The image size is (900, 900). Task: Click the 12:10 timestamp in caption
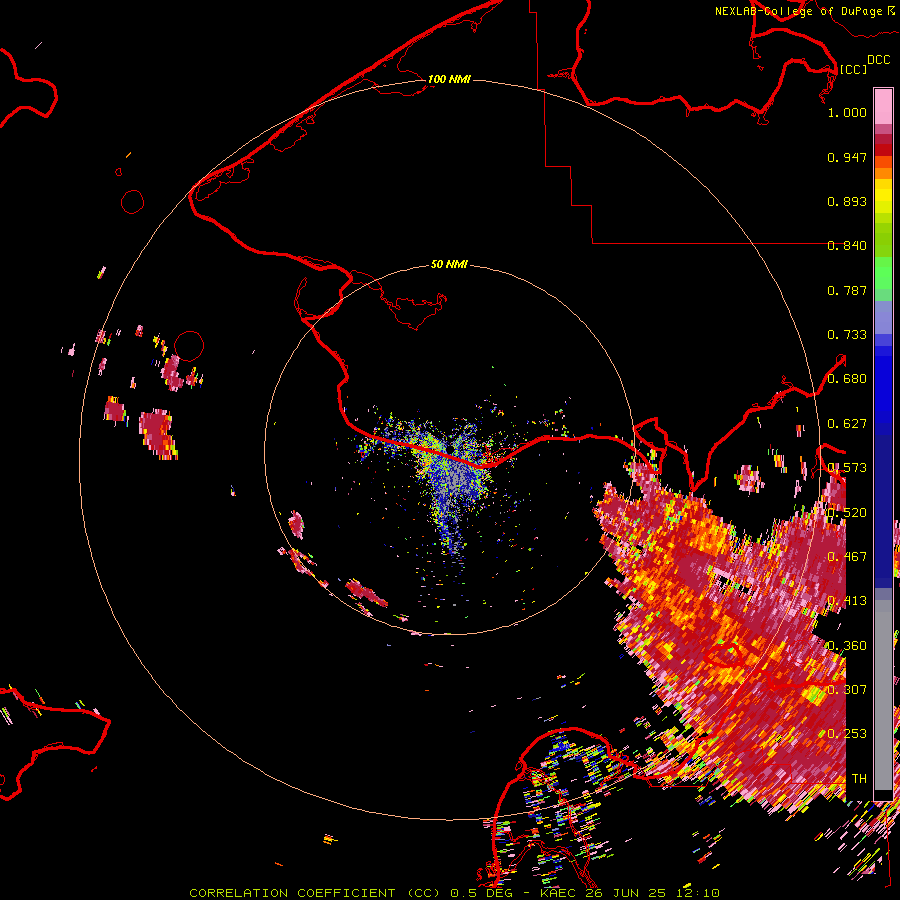pyautogui.click(x=697, y=893)
